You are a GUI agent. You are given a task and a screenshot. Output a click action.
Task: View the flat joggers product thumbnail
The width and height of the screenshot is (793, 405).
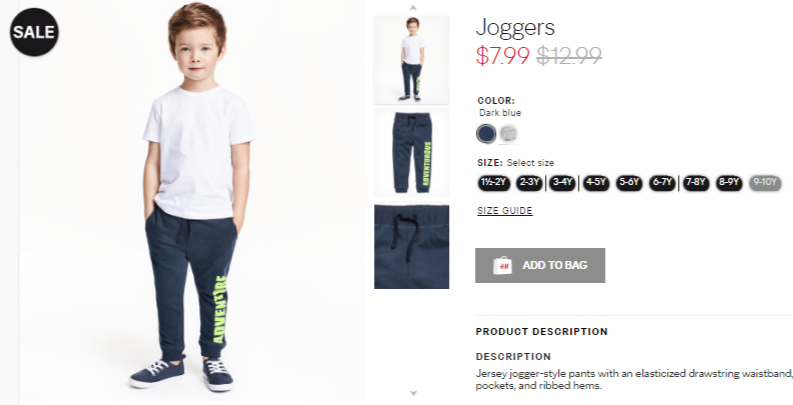(412, 152)
